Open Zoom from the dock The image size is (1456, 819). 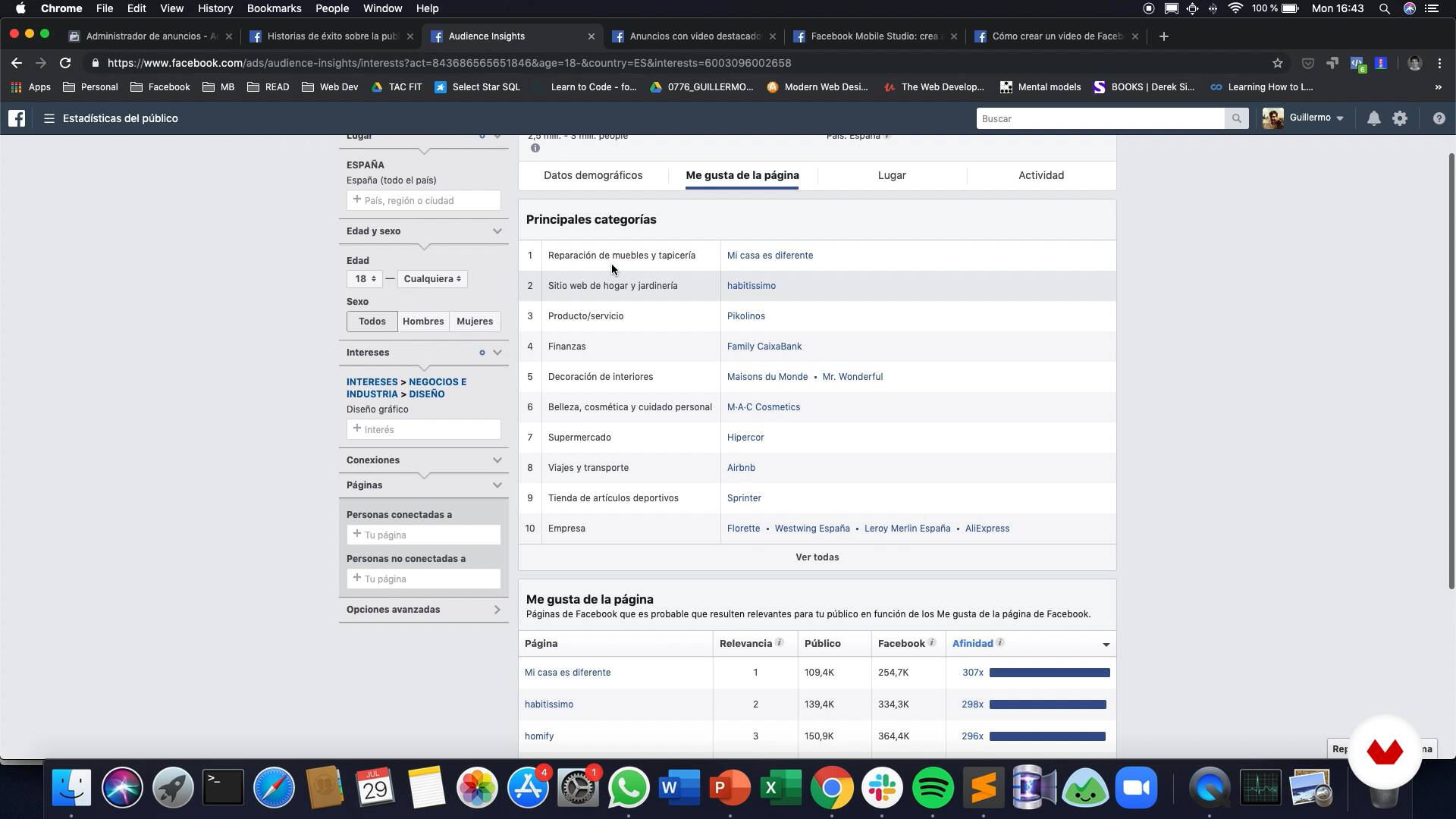[x=1136, y=788]
